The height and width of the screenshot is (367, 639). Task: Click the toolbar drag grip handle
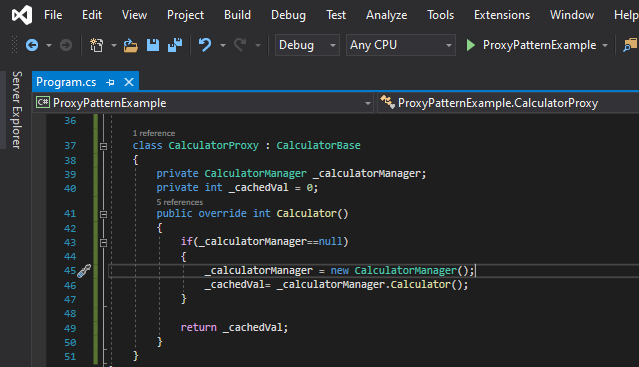pyautogui.click(x=14, y=45)
